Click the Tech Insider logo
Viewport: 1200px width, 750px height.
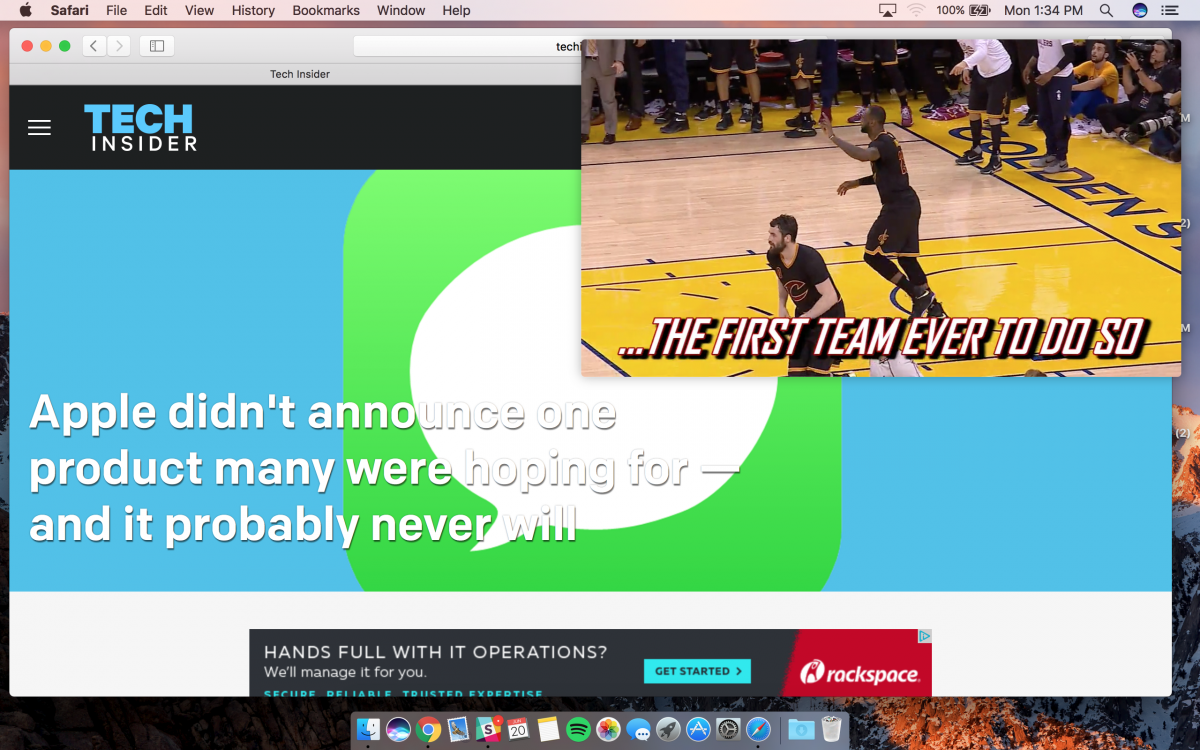coord(140,127)
